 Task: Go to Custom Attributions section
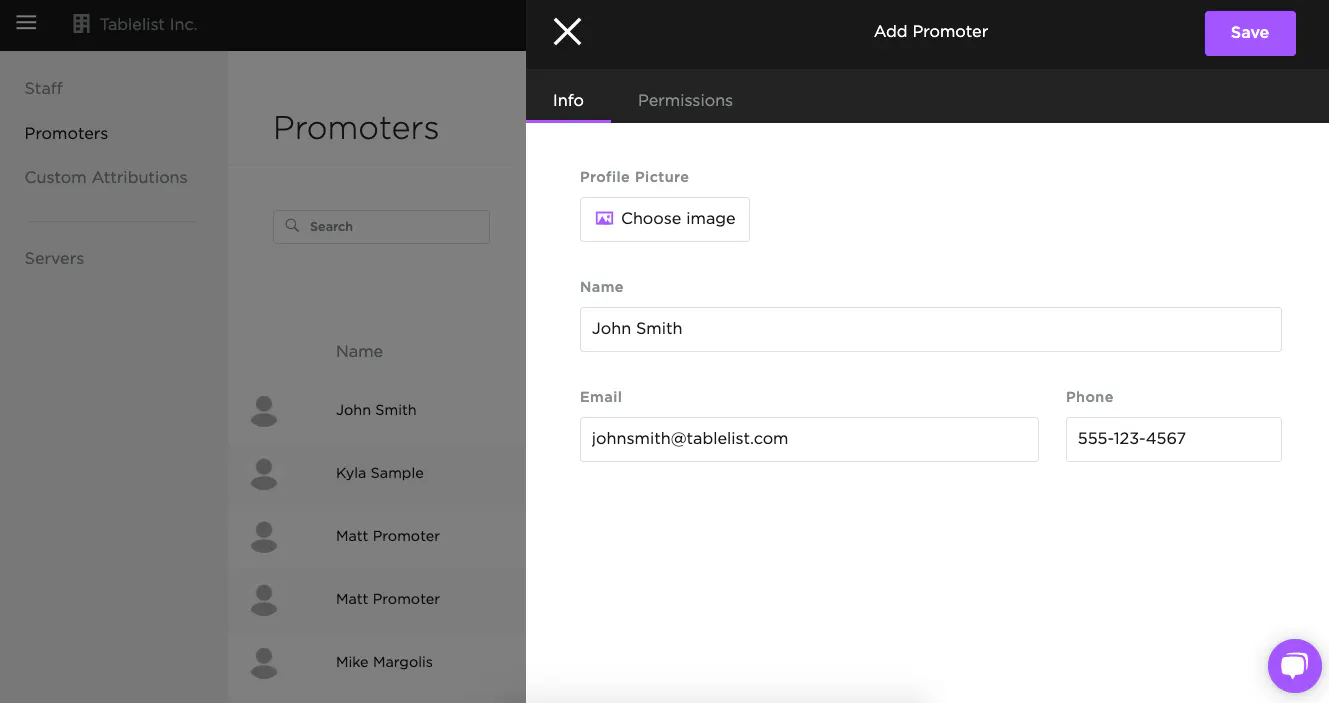pos(106,177)
